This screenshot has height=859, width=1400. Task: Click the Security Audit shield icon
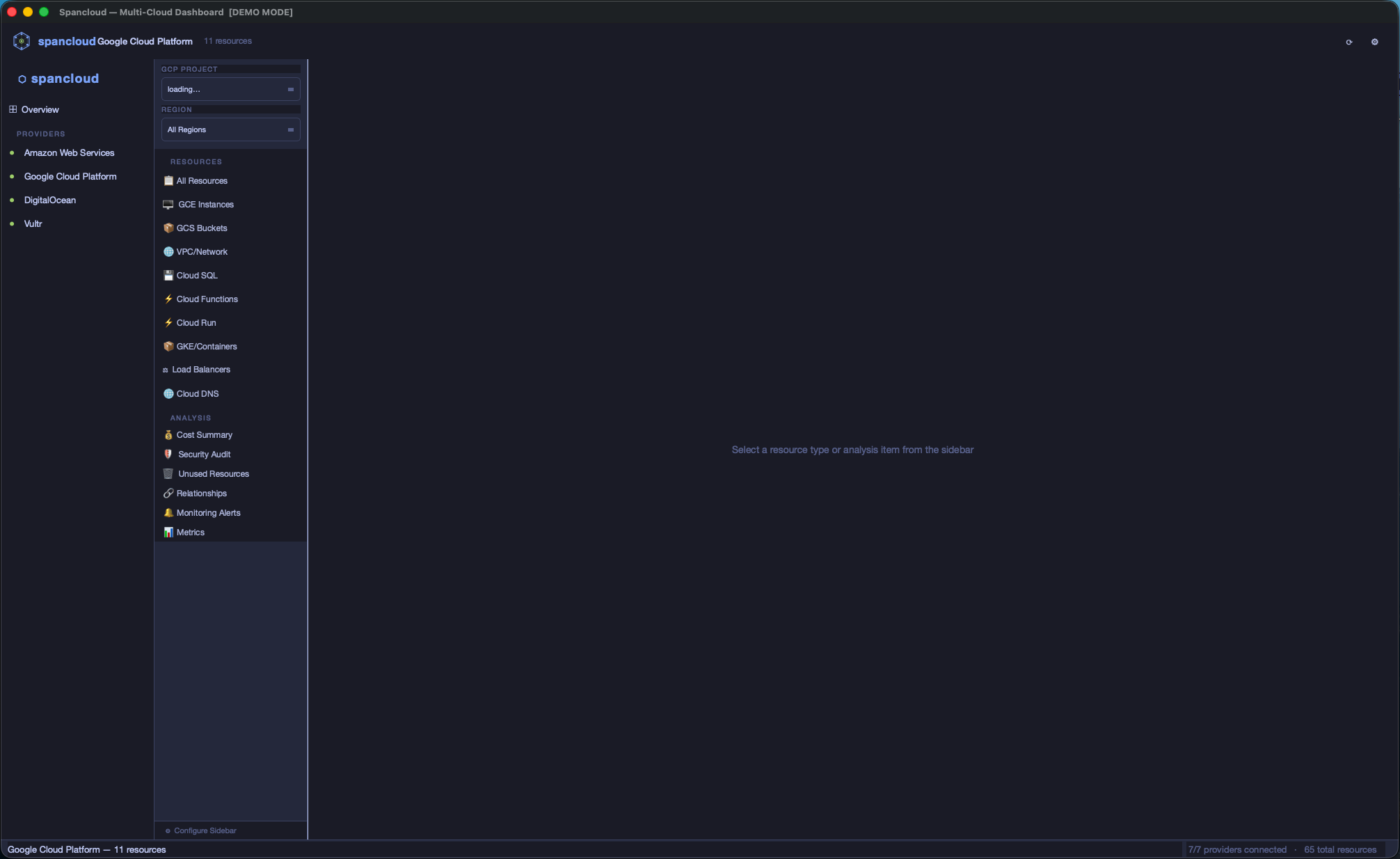pyautogui.click(x=168, y=455)
